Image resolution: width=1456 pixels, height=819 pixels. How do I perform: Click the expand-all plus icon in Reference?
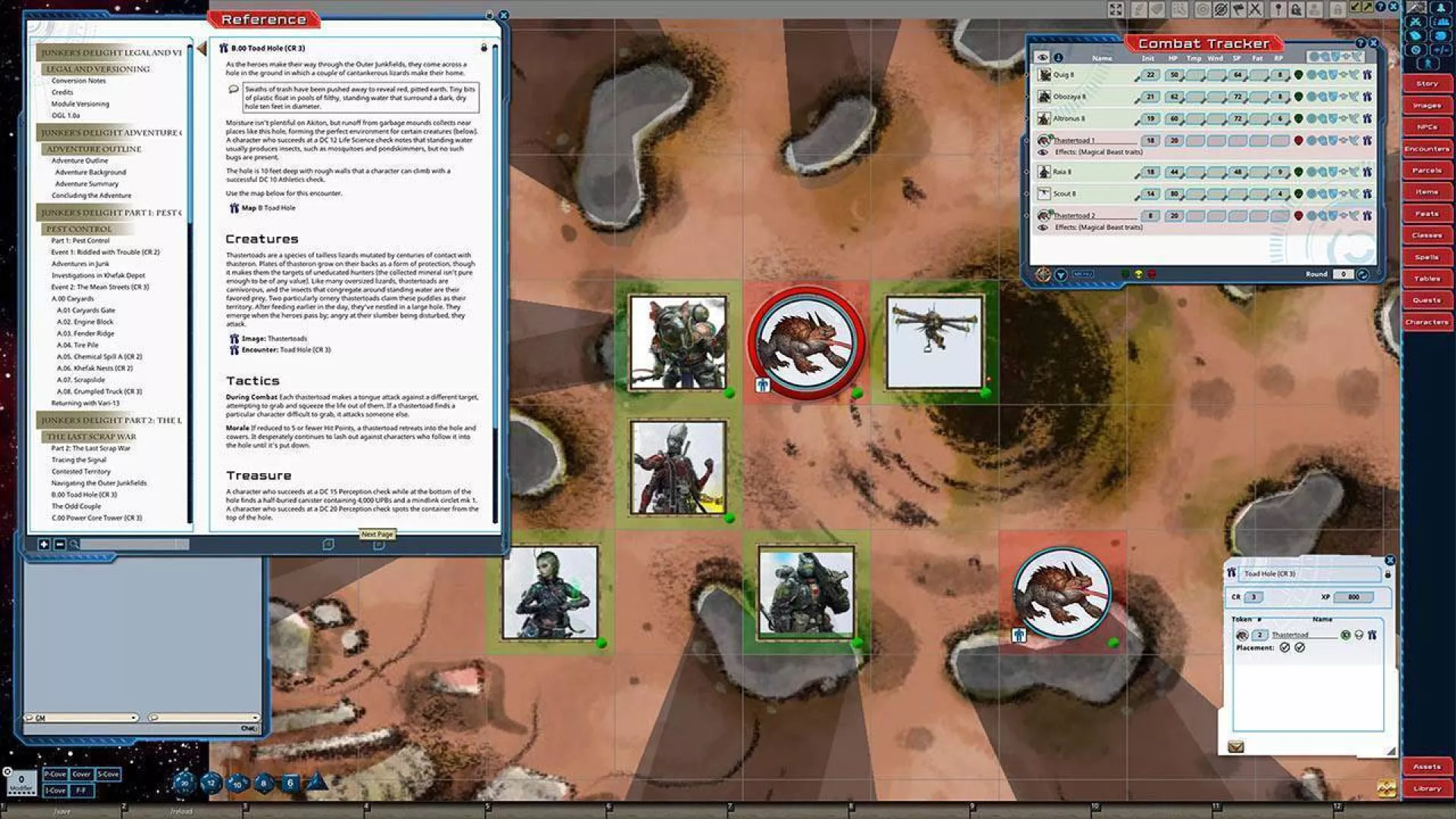[44, 544]
